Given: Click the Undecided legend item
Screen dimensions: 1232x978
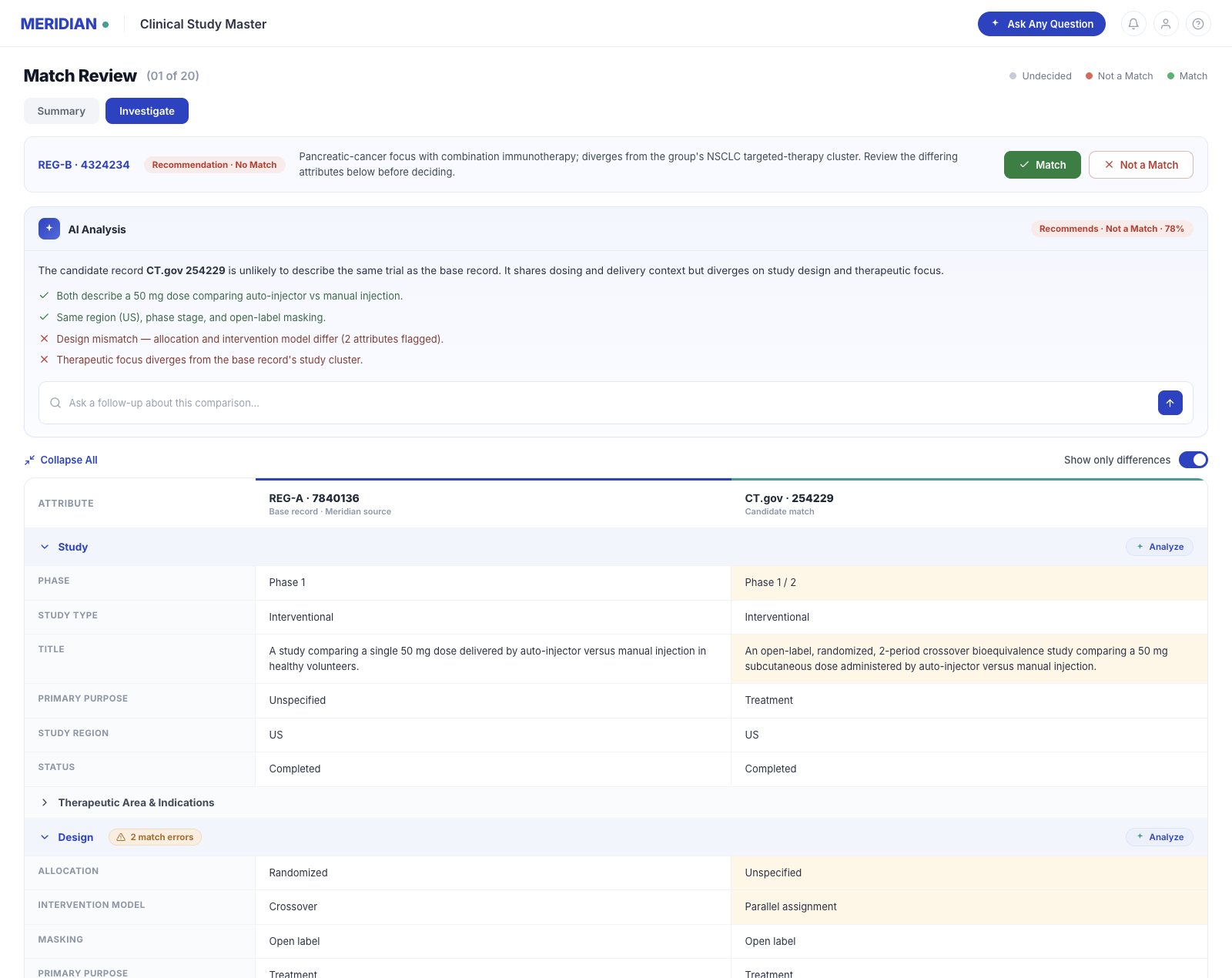Looking at the screenshot, I should (1040, 75).
